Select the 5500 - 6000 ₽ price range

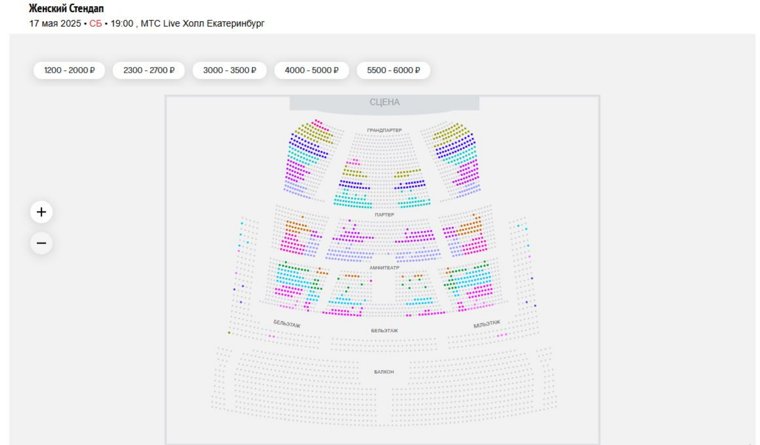pos(393,70)
